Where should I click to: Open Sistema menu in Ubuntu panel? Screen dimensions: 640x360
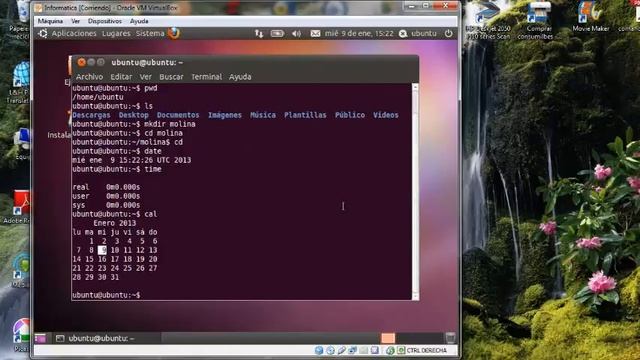click(150, 33)
